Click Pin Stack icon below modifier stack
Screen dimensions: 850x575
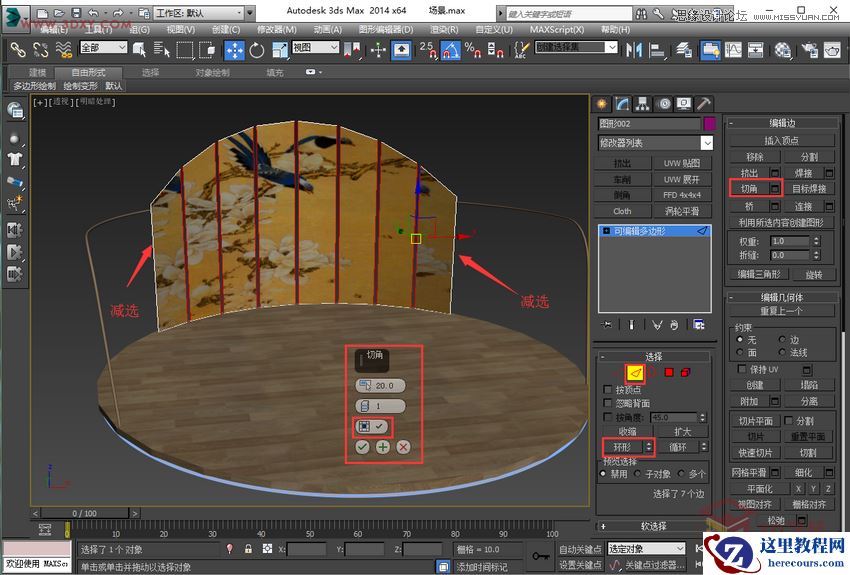607,324
